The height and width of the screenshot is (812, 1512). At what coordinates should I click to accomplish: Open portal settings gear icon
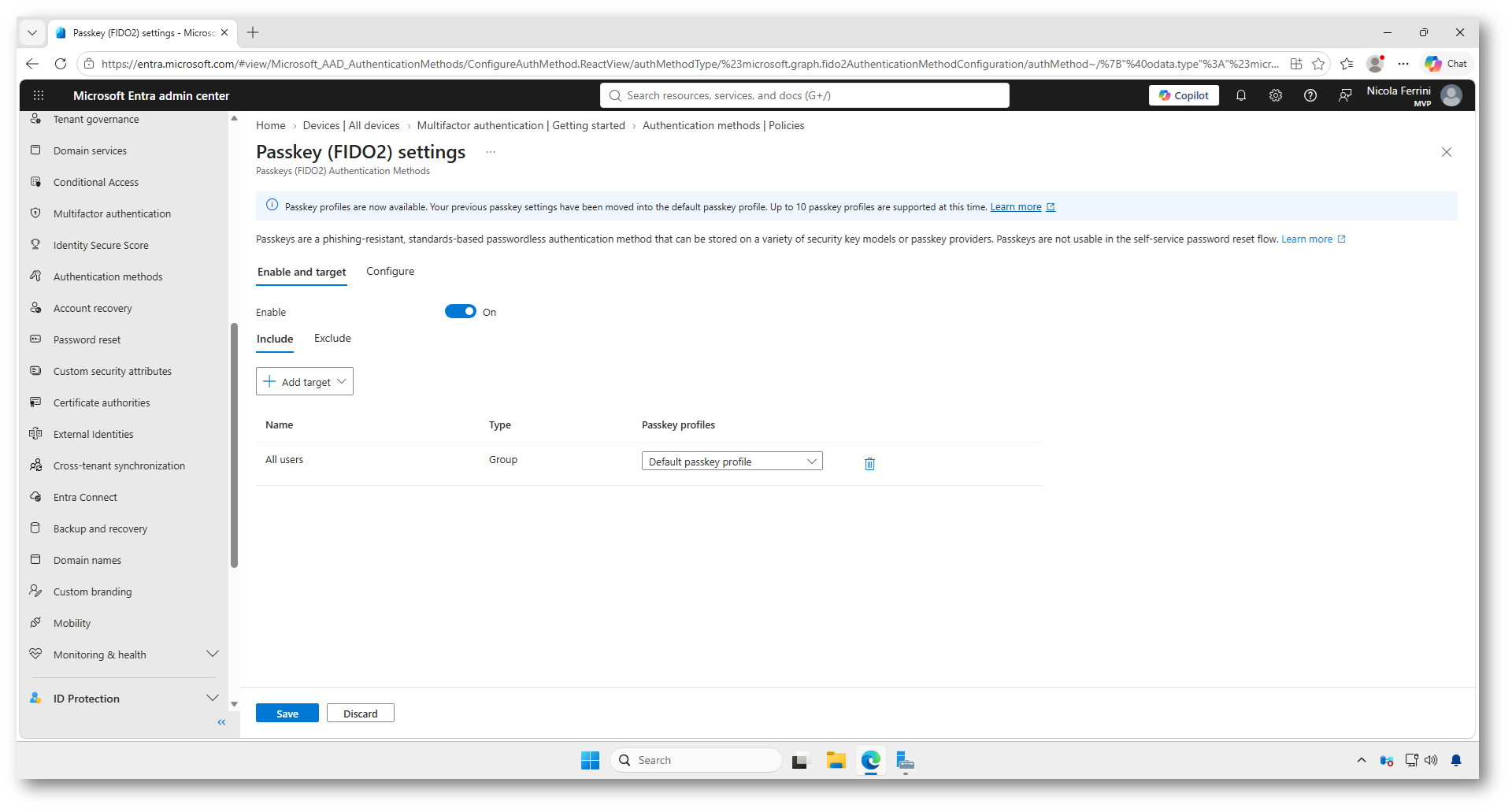(x=1276, y=95)
